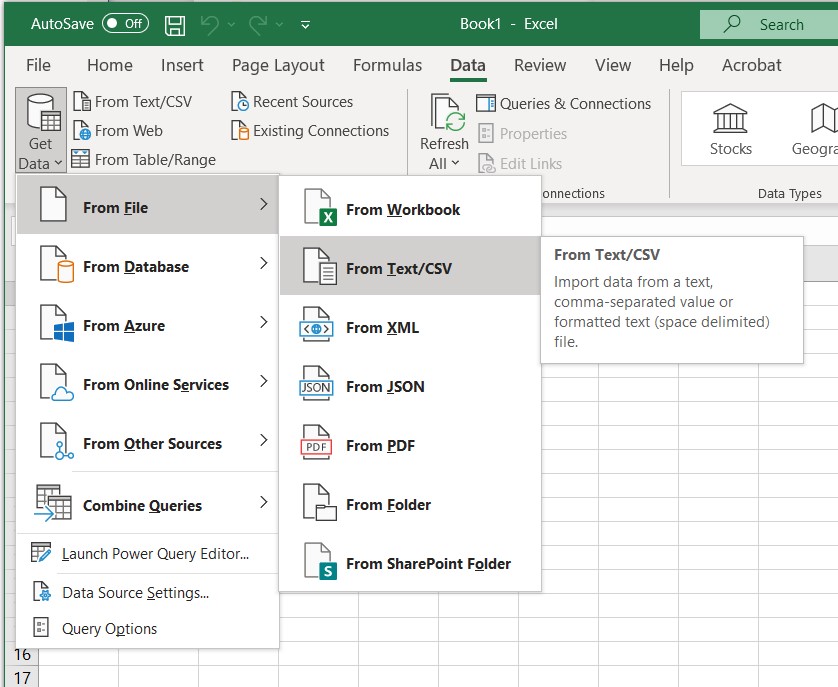Select the Data ribbon tab
This screenshot has height=687, width=838.
468,65
